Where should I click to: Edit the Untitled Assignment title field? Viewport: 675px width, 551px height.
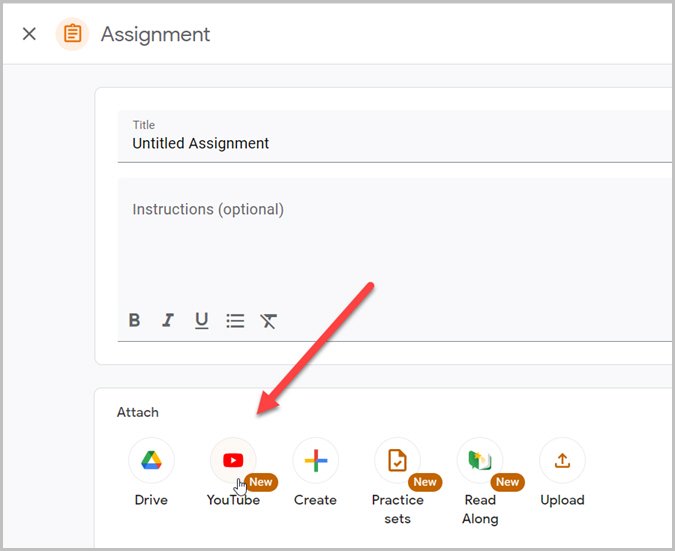(x=394, y=137)
